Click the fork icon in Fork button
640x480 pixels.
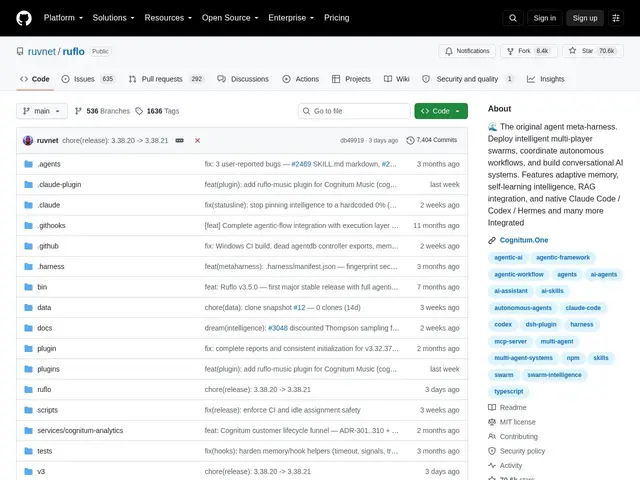tap(510, 51)
